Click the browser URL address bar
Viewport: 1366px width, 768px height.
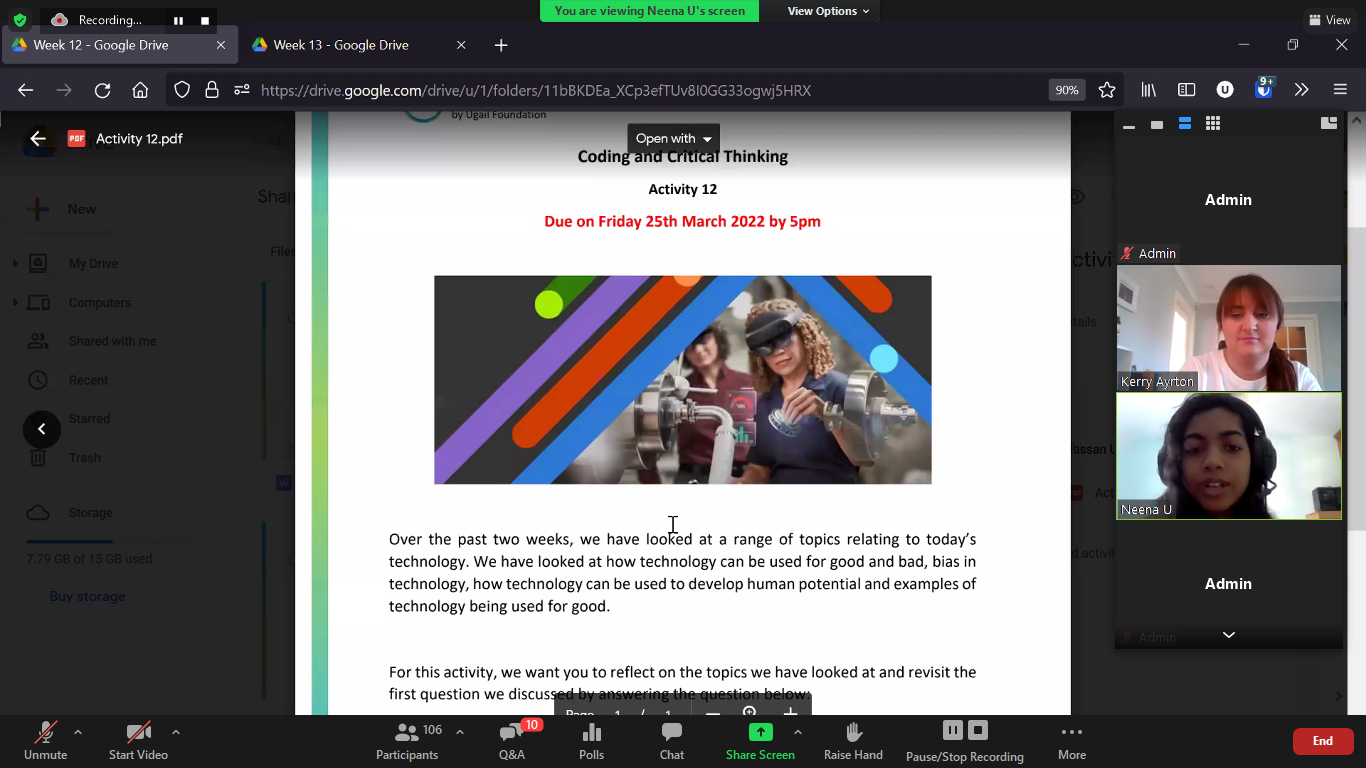600,90
